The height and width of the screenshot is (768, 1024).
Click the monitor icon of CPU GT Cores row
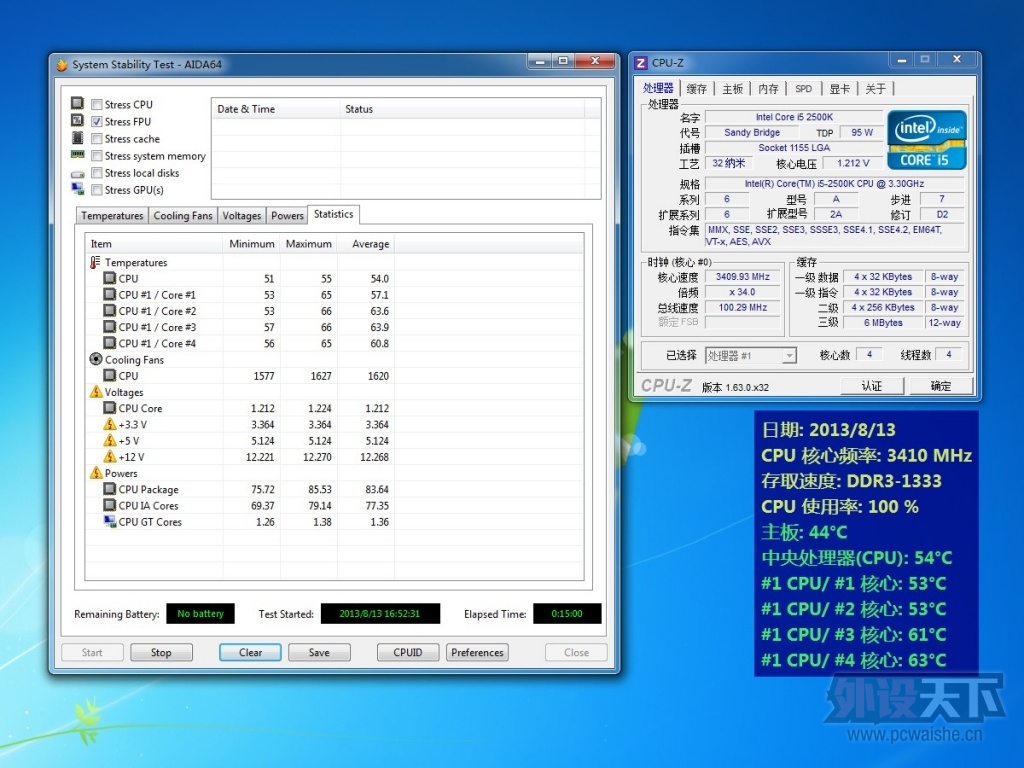coord(110,521)
